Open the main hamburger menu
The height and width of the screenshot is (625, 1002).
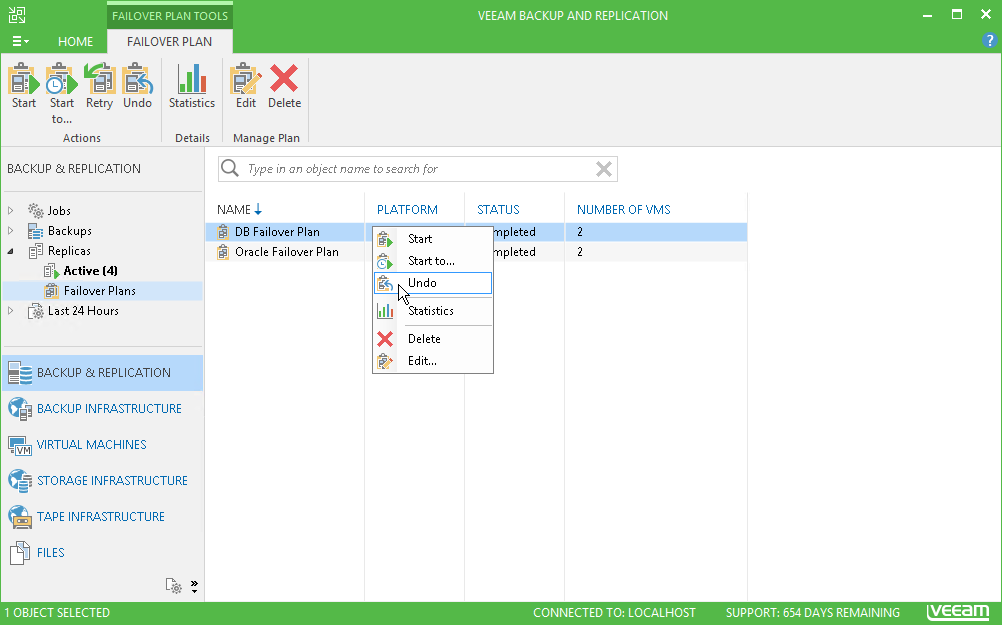20,42
